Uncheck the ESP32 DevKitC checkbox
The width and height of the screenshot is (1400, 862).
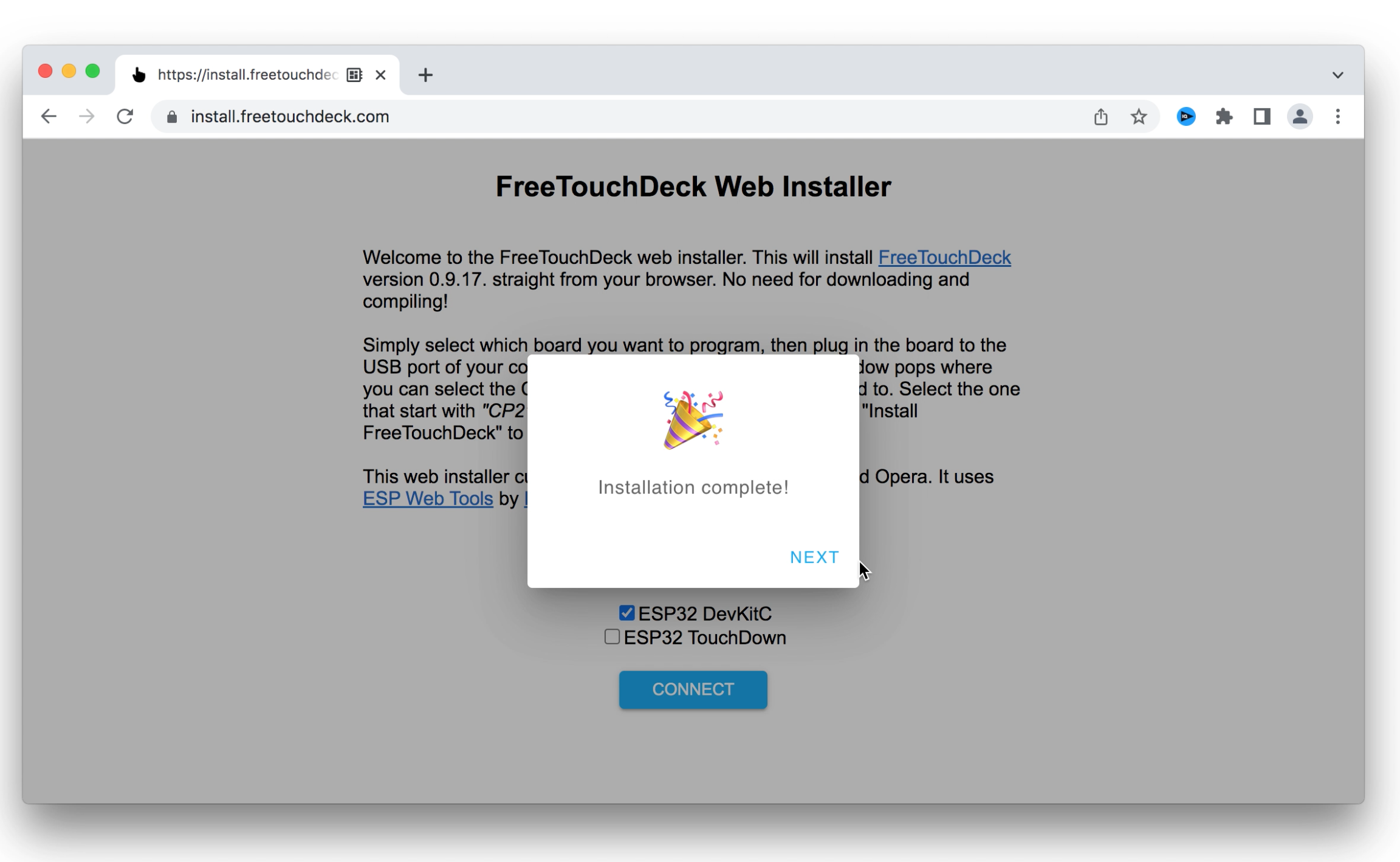click(626, 613)
